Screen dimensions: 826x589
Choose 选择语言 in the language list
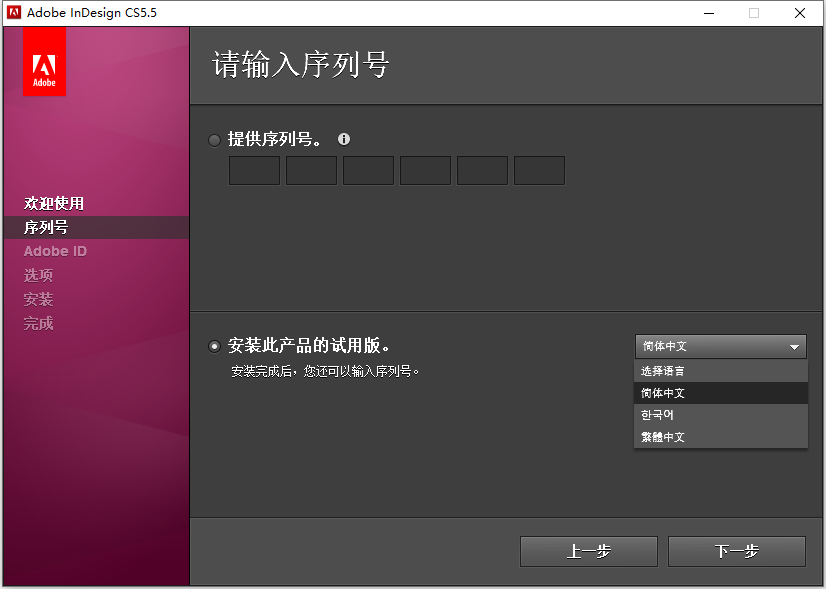click(x=721, y=371)
